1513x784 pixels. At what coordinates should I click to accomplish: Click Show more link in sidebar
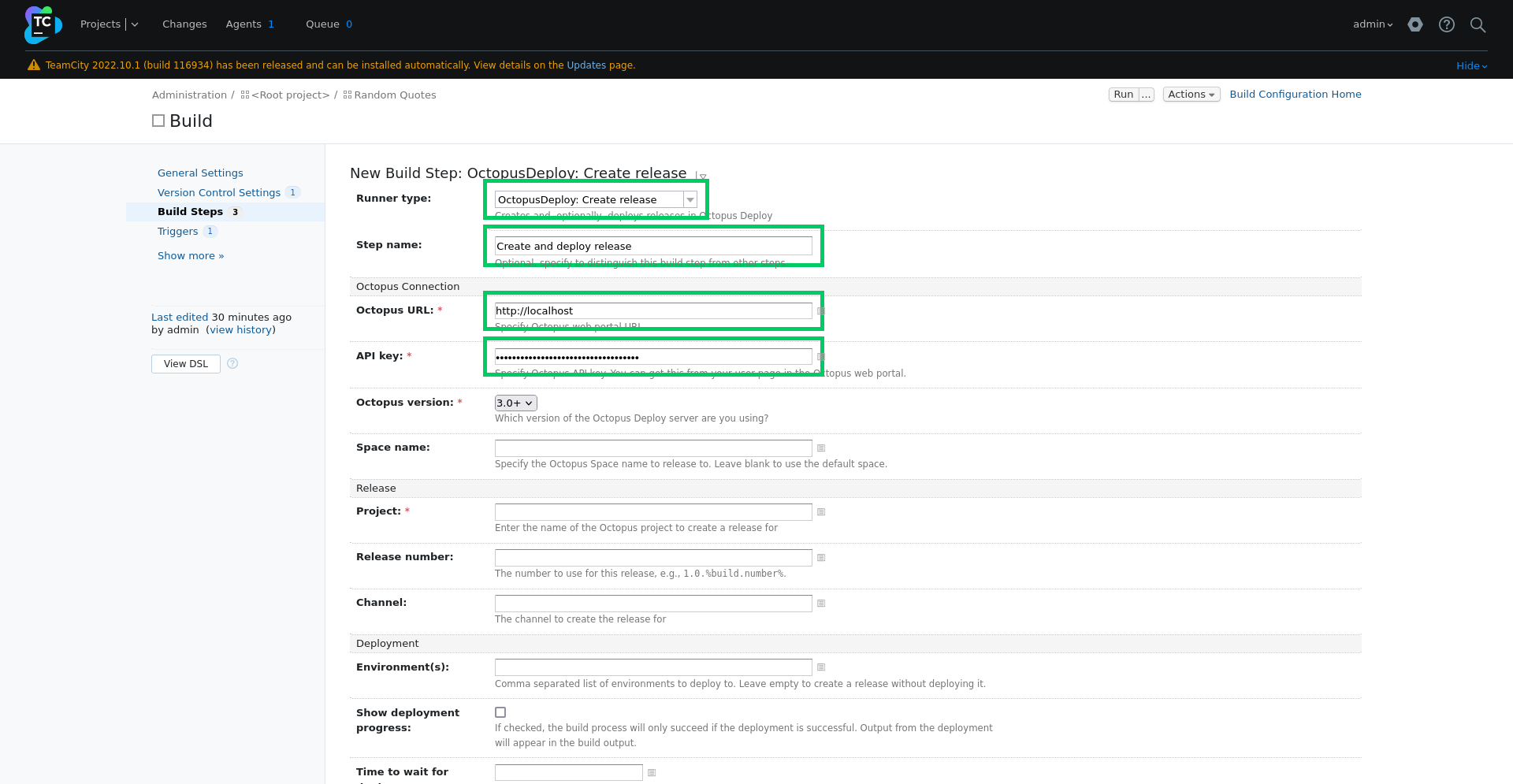click(x=191, y=256)
